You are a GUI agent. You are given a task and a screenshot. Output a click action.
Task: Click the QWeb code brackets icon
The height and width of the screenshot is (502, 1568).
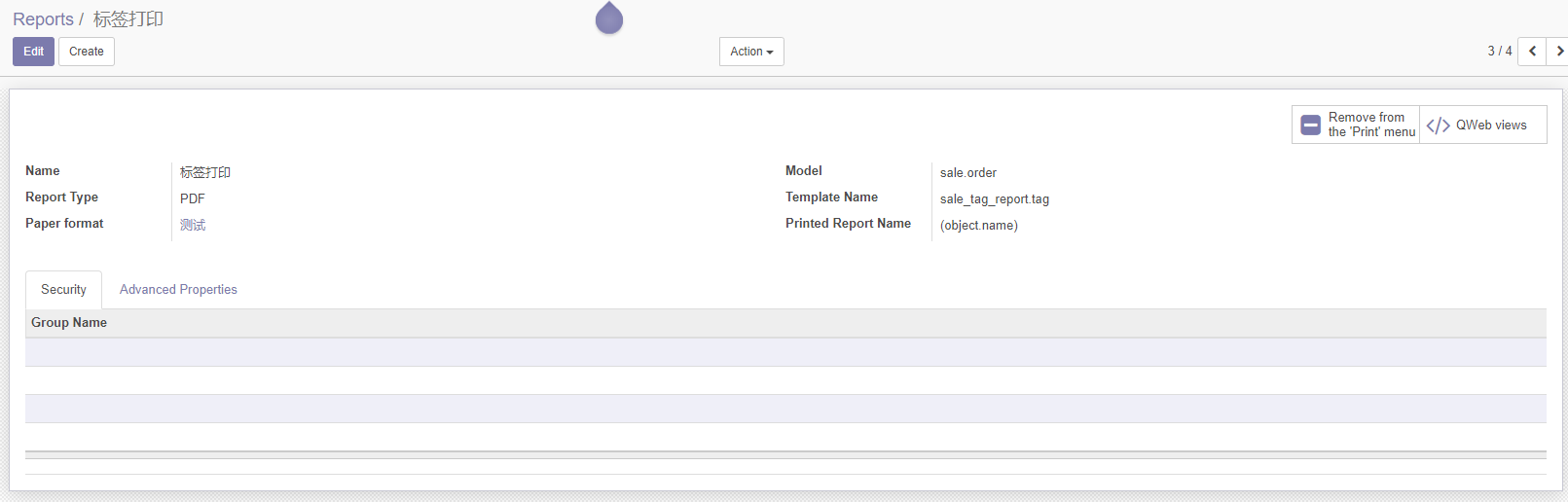tap(1438, 125)
